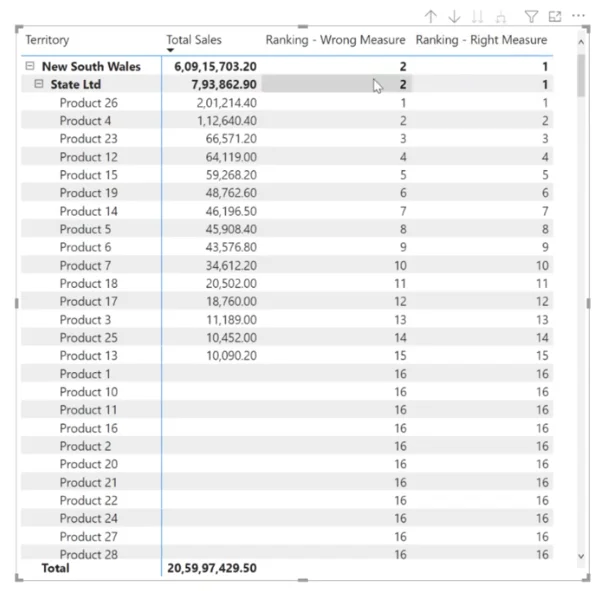
Task: Open More options ellipsis menu
Action: pyautogui.click(x=578, y=16)
